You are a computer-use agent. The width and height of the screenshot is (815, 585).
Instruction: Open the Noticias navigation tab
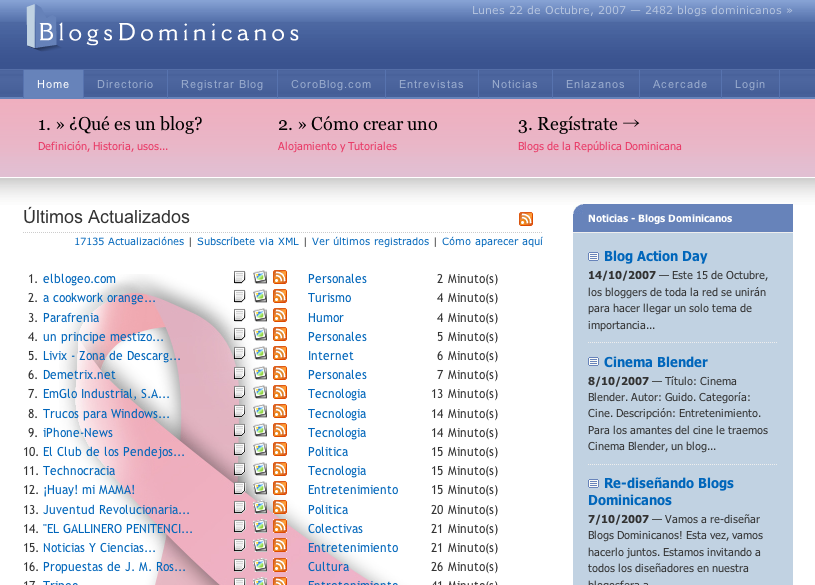[515, 84]
